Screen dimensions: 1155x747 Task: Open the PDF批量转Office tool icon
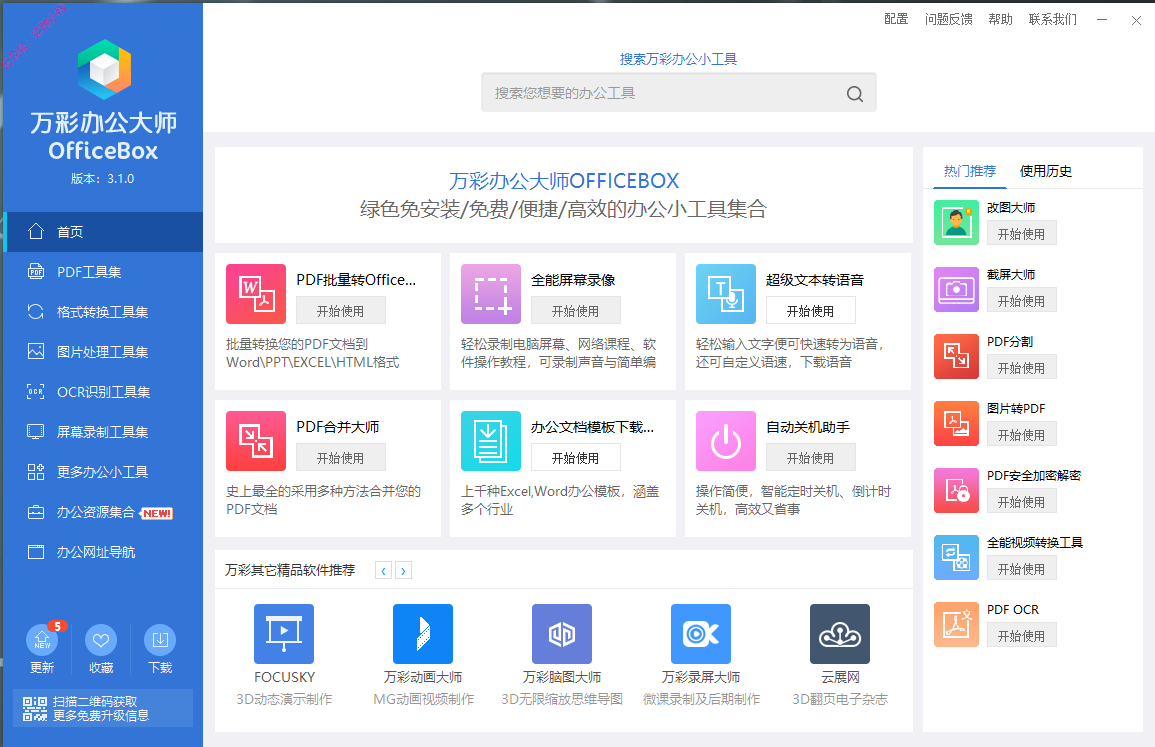[256, 294]
